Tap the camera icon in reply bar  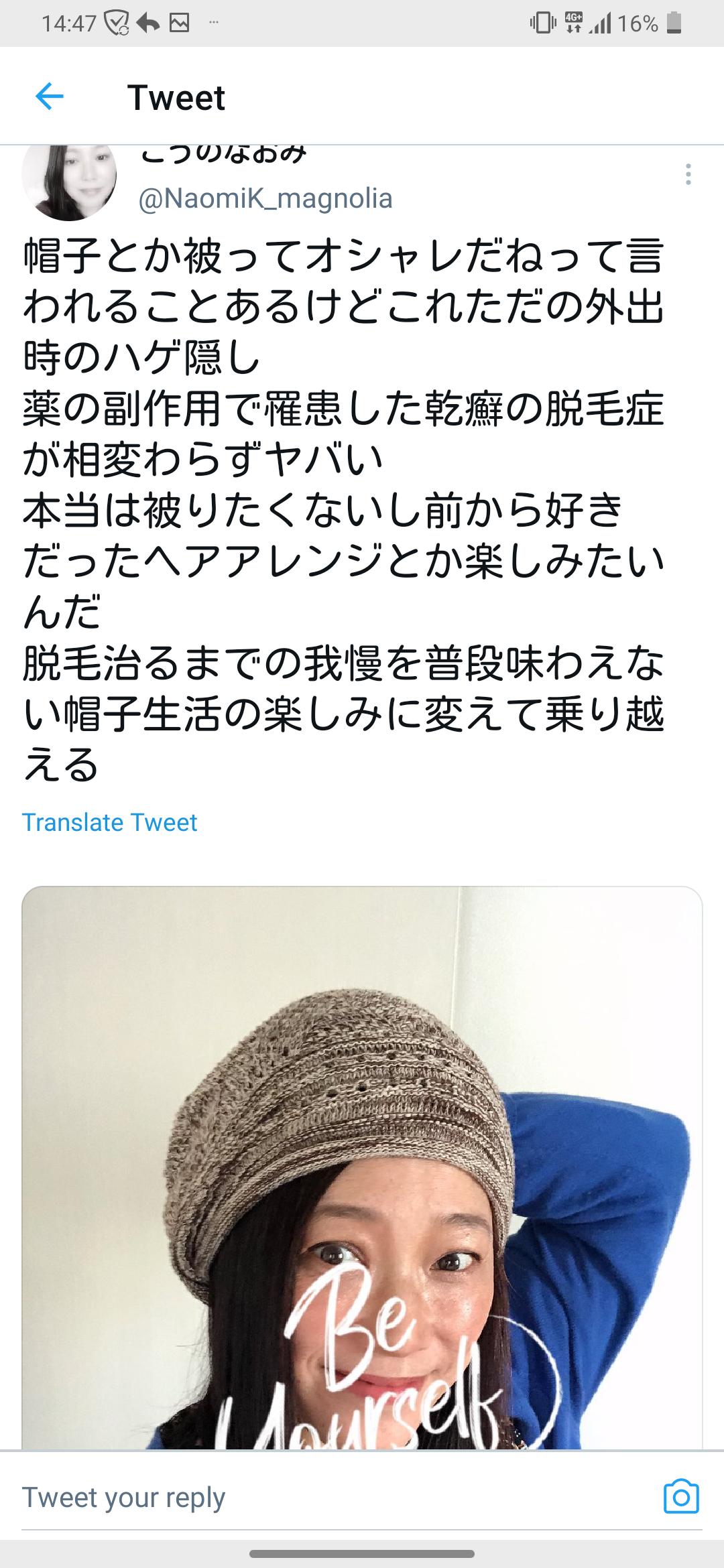pyautogui.click(x=681, y=1496)
